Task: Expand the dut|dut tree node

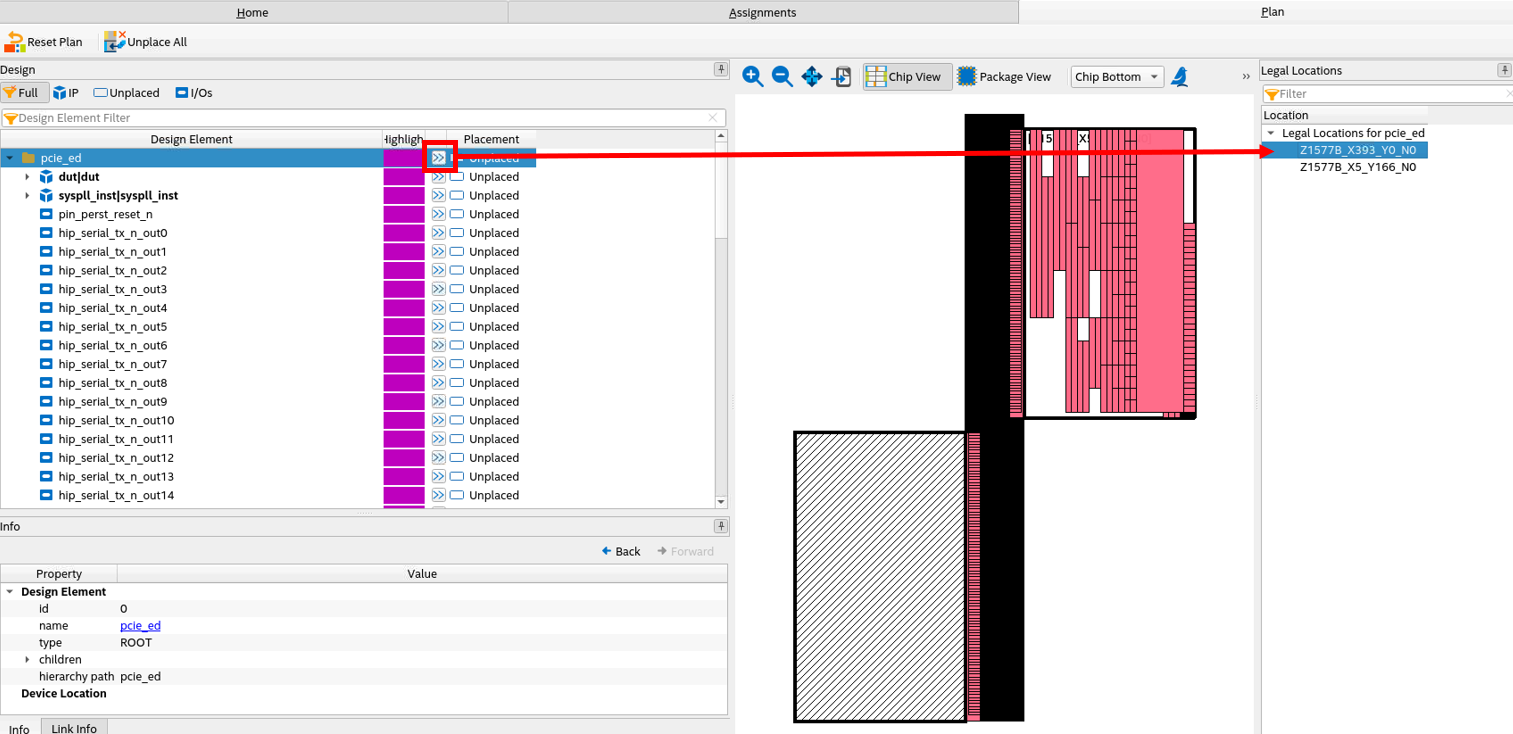Action: [x=28, y=177]
